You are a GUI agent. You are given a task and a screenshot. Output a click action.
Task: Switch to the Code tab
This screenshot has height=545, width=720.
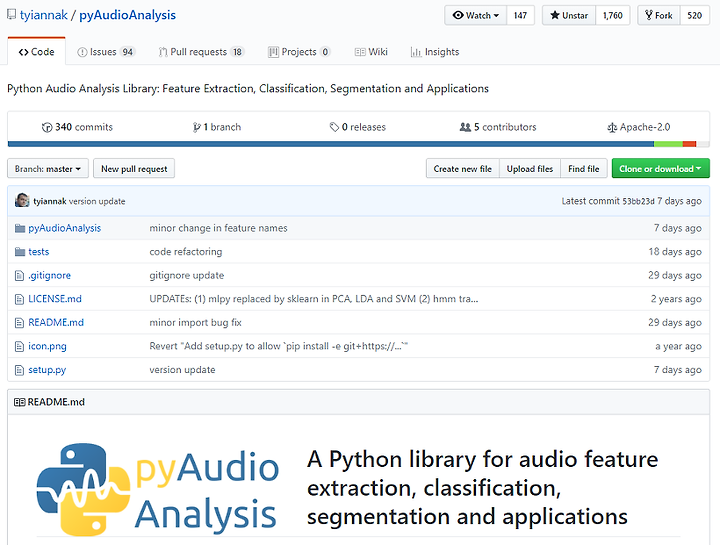point(36,52)
